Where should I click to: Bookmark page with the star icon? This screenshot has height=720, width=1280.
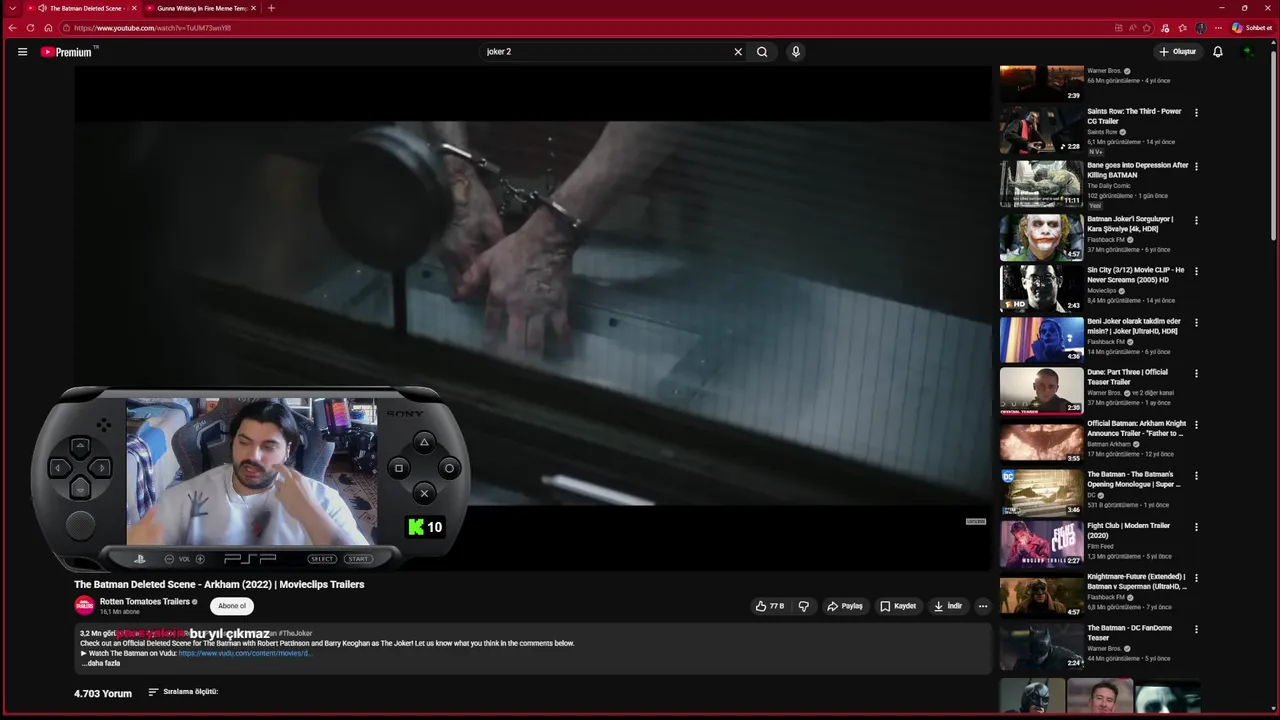pos(1147,28)
